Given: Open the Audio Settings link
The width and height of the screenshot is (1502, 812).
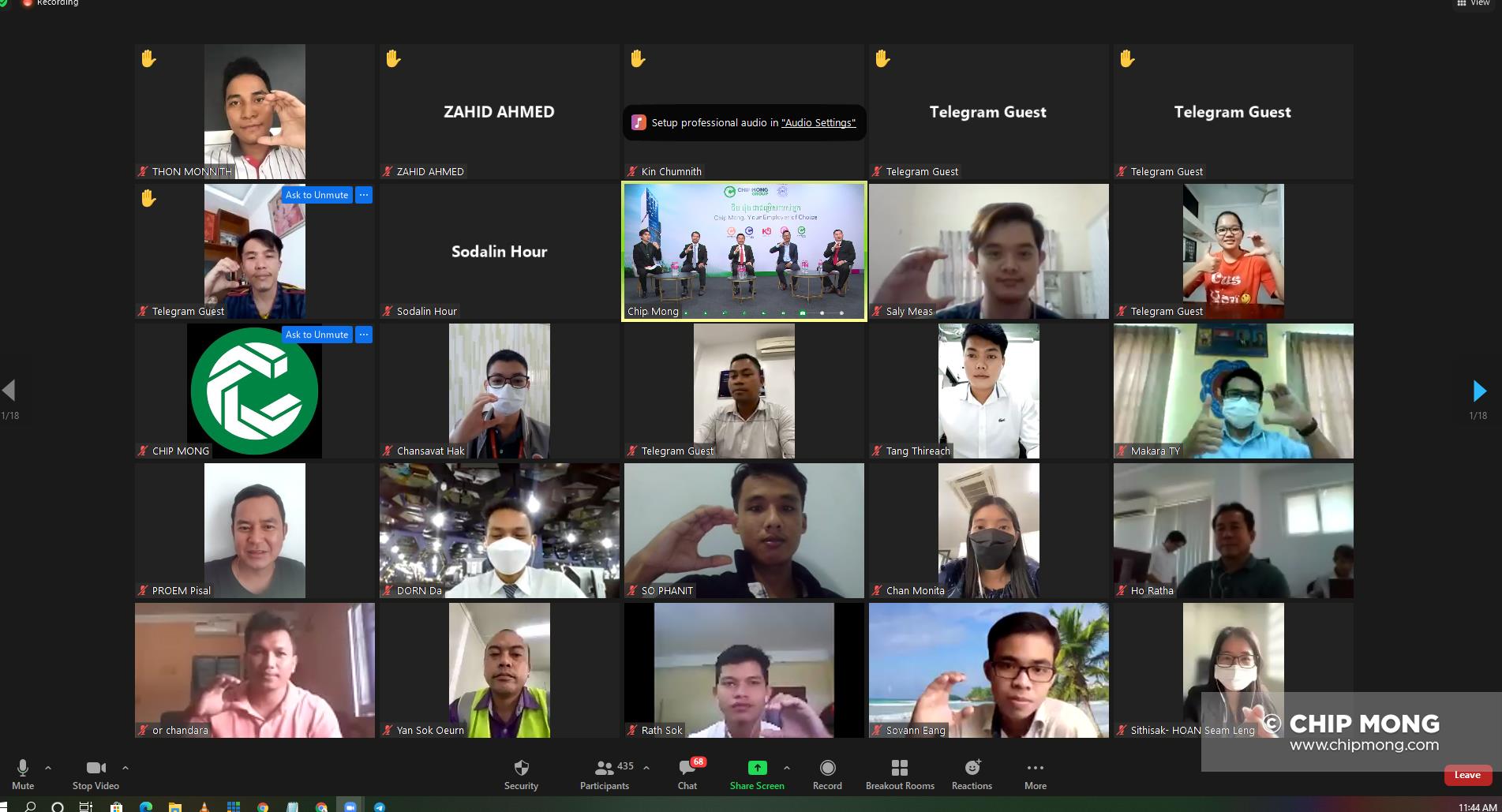Looking at the screenshot, I should coord(818,123).
